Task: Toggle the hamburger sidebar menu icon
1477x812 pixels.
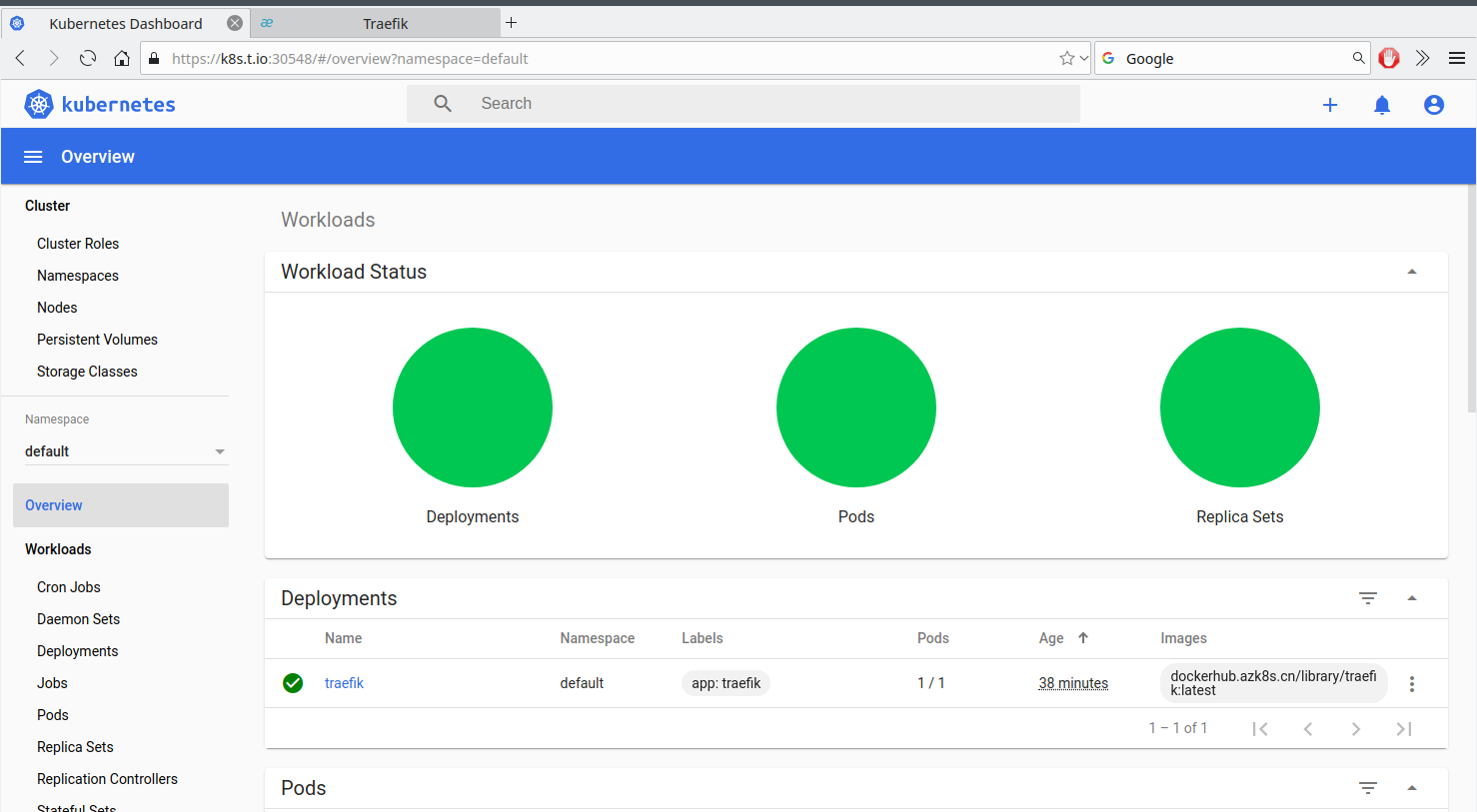Action: pos(33,157)
